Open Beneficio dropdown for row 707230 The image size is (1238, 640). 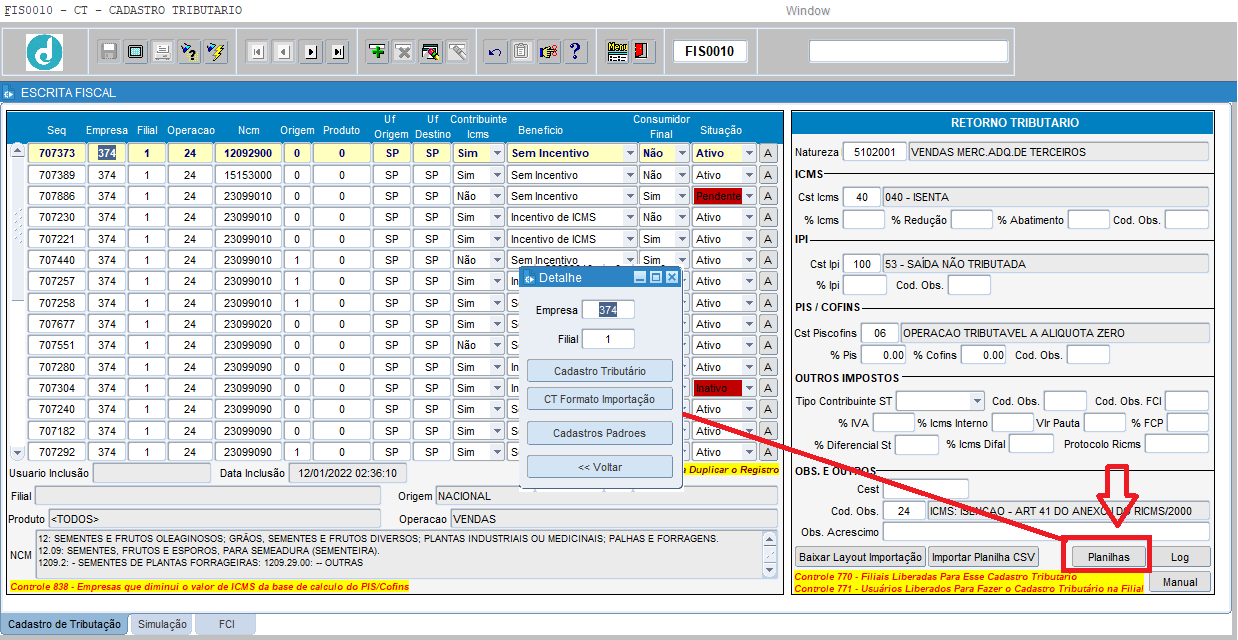[x=630, y=217]
